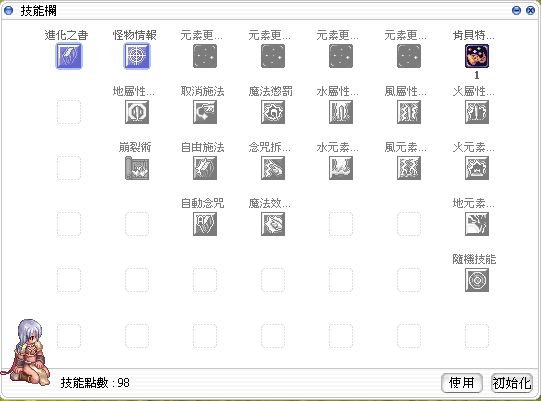This screenshot has height=401, width=541.
Task: Choose the 崩裂術 scroll icon
Action: (x=137, y=168)
